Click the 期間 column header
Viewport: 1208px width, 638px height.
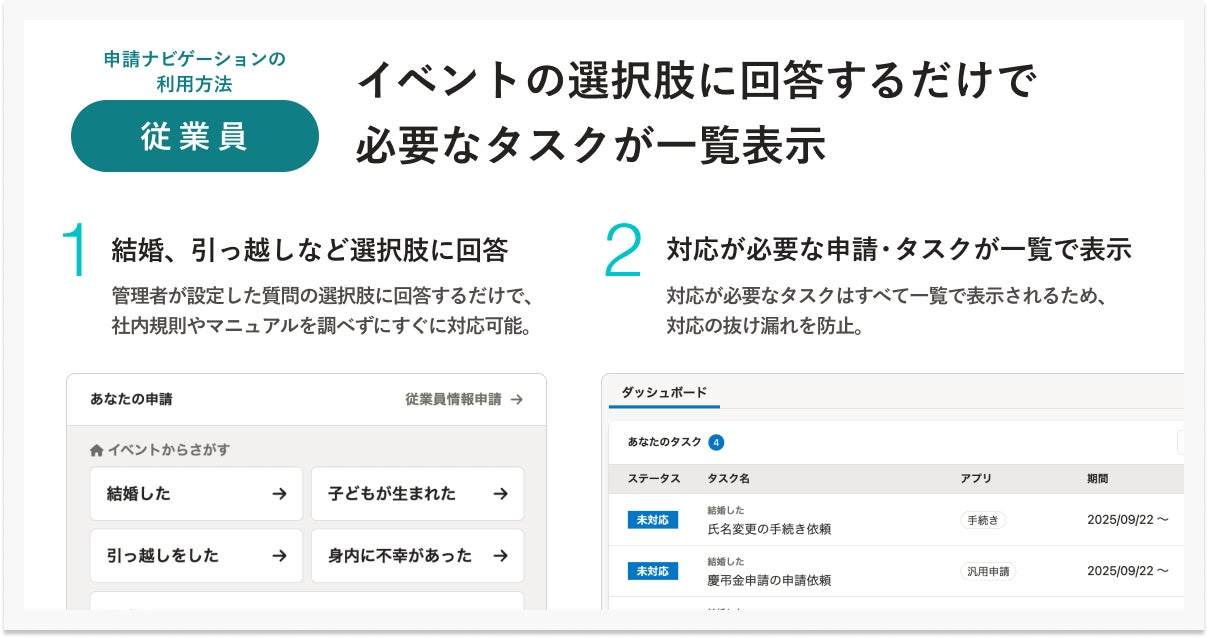[x=1097, y=479]
